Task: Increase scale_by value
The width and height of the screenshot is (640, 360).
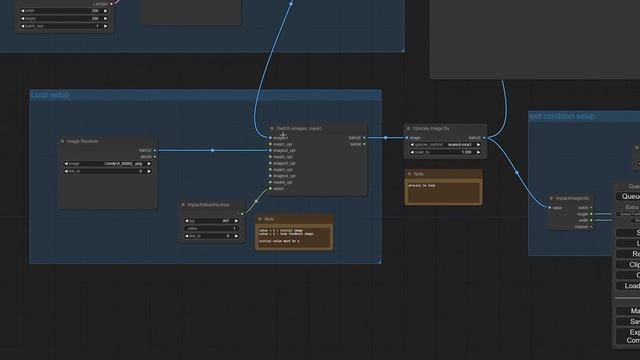Action: pyautogui.click(x=478, y=152)
